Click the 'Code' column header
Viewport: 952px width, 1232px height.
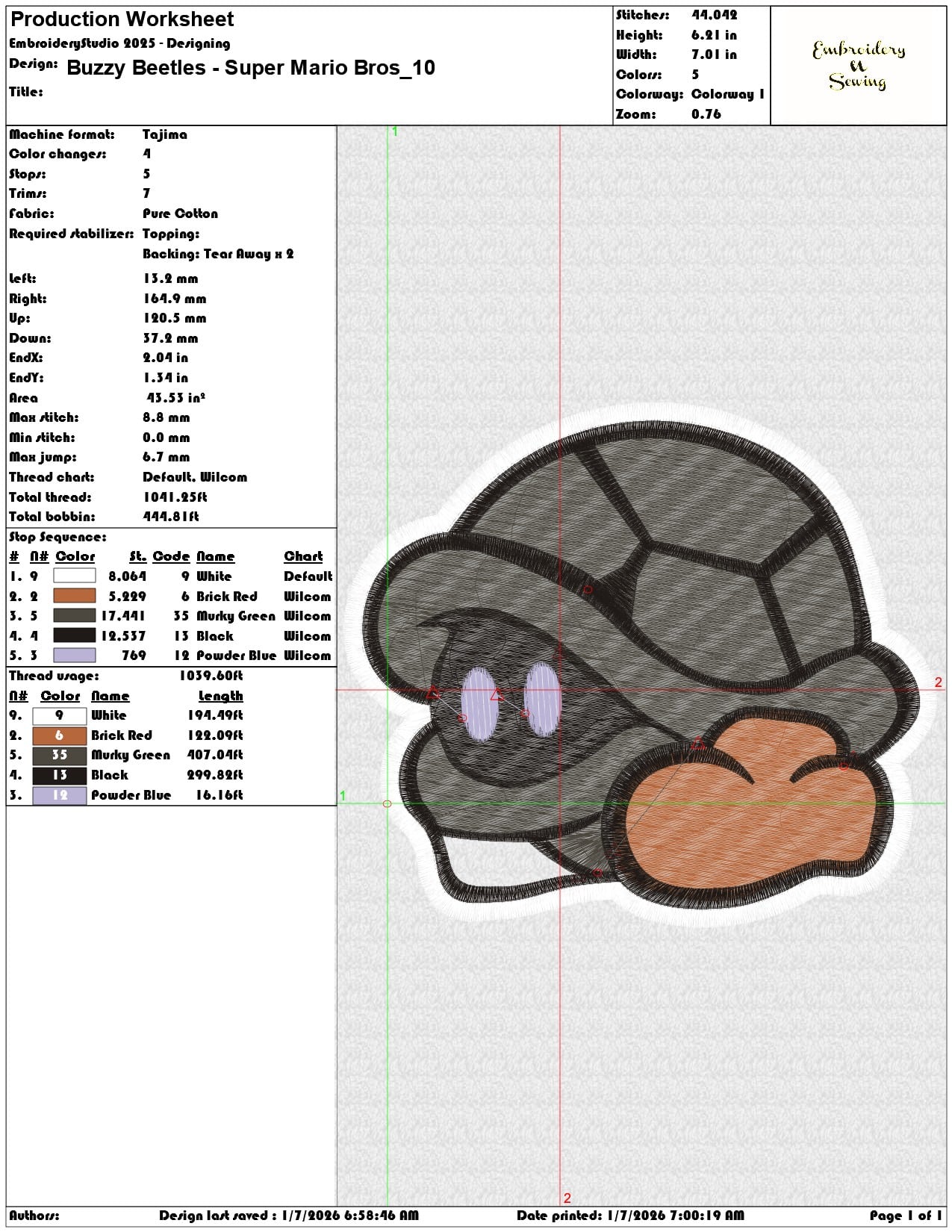(x=171, y=556)
